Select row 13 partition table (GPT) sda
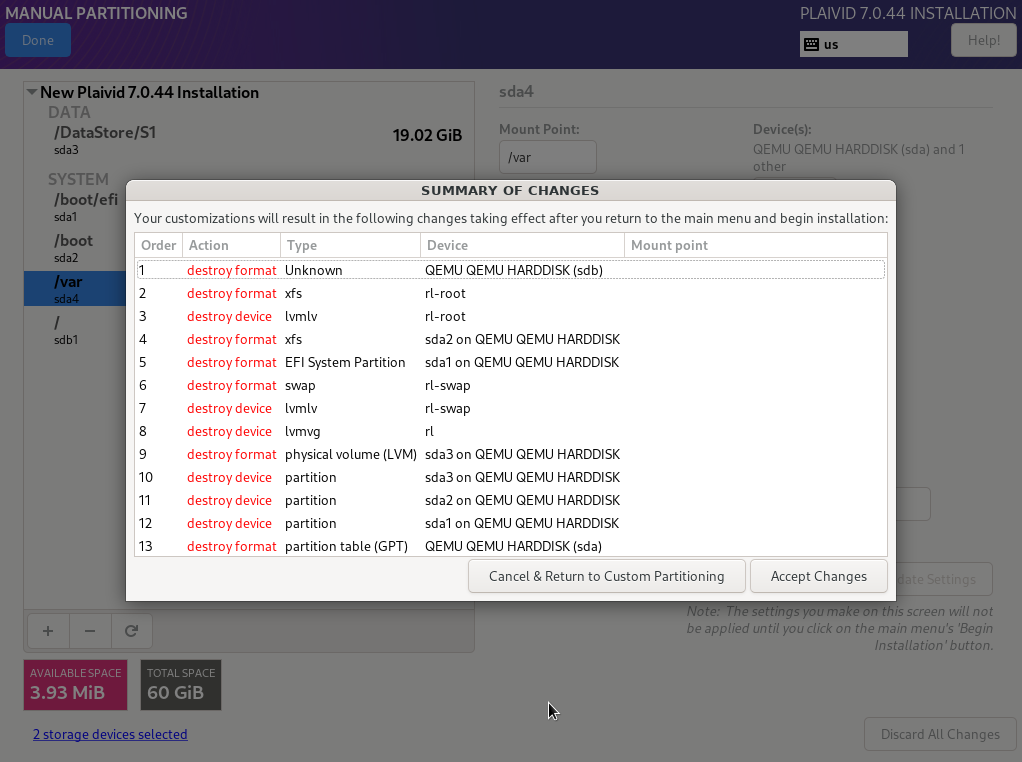Image resolution: width=1022 pixels, height=762 pixels. [511, 546]
